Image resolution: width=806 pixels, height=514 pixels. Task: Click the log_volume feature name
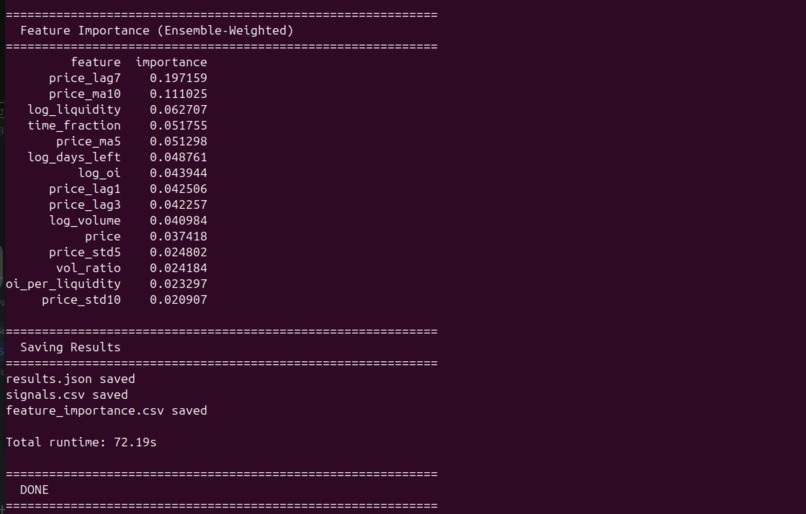(x=85, y=221)
